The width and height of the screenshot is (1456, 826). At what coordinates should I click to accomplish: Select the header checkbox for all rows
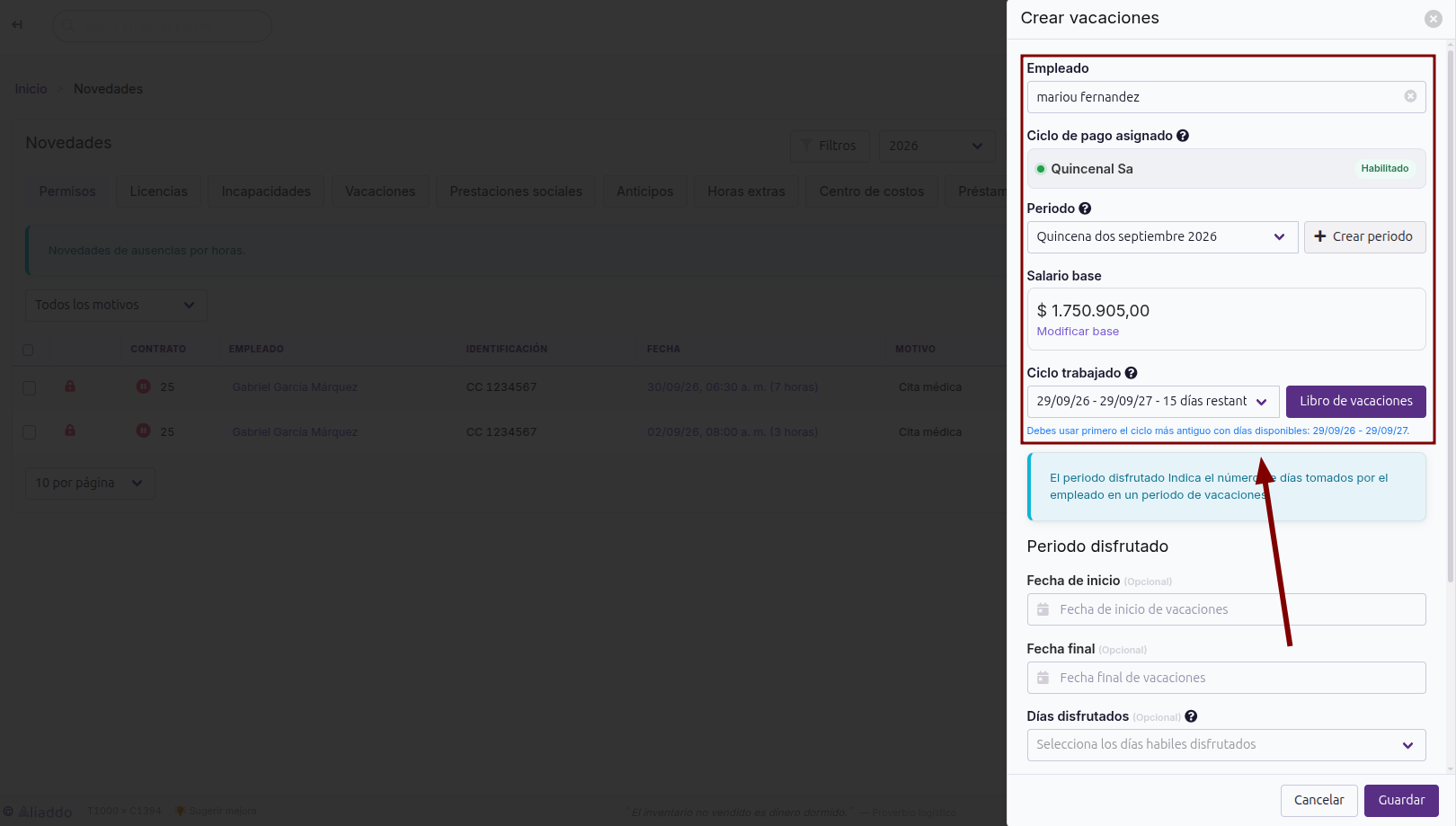(28, 350)
